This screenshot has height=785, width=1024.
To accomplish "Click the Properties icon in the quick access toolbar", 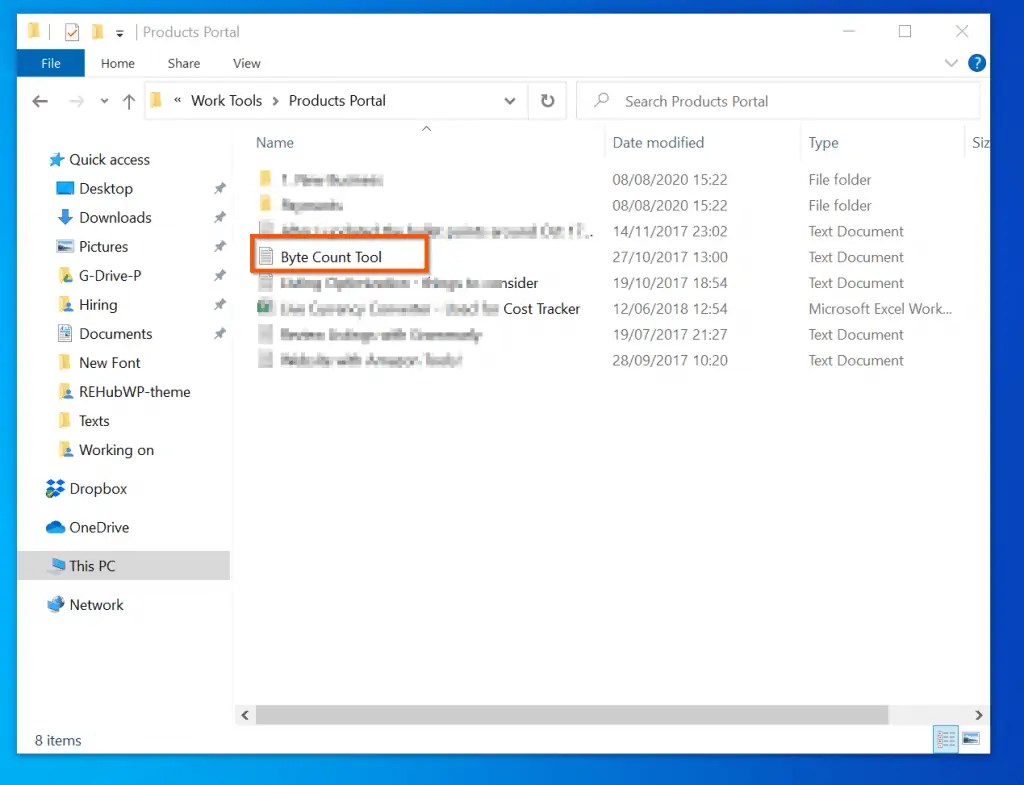I will pos(70,31).
